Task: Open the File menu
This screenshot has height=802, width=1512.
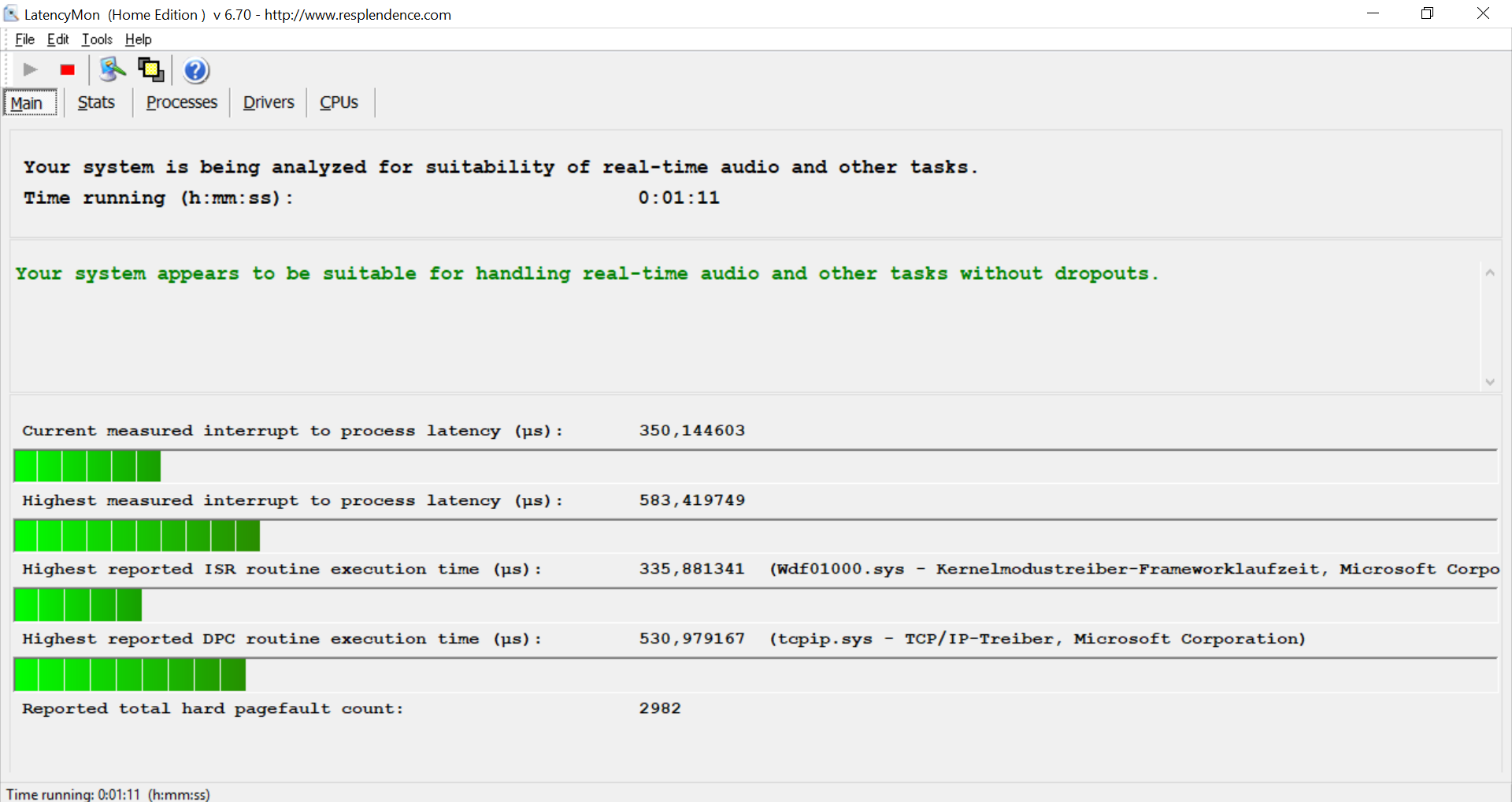Action: tap(24, 39)
